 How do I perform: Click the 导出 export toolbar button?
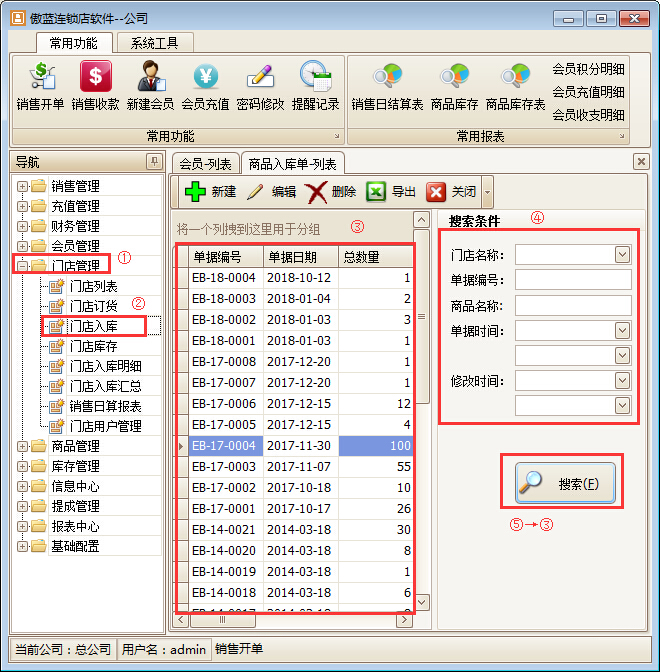[390, 192]
